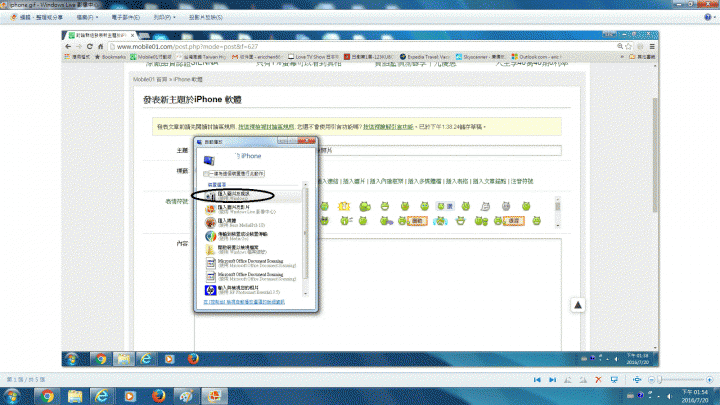Choose 開啟裝置以檢視檔案 folder option in AutoPlay
Image resolution: width=720 pixels, height=405 pixels.
point(252,249)
